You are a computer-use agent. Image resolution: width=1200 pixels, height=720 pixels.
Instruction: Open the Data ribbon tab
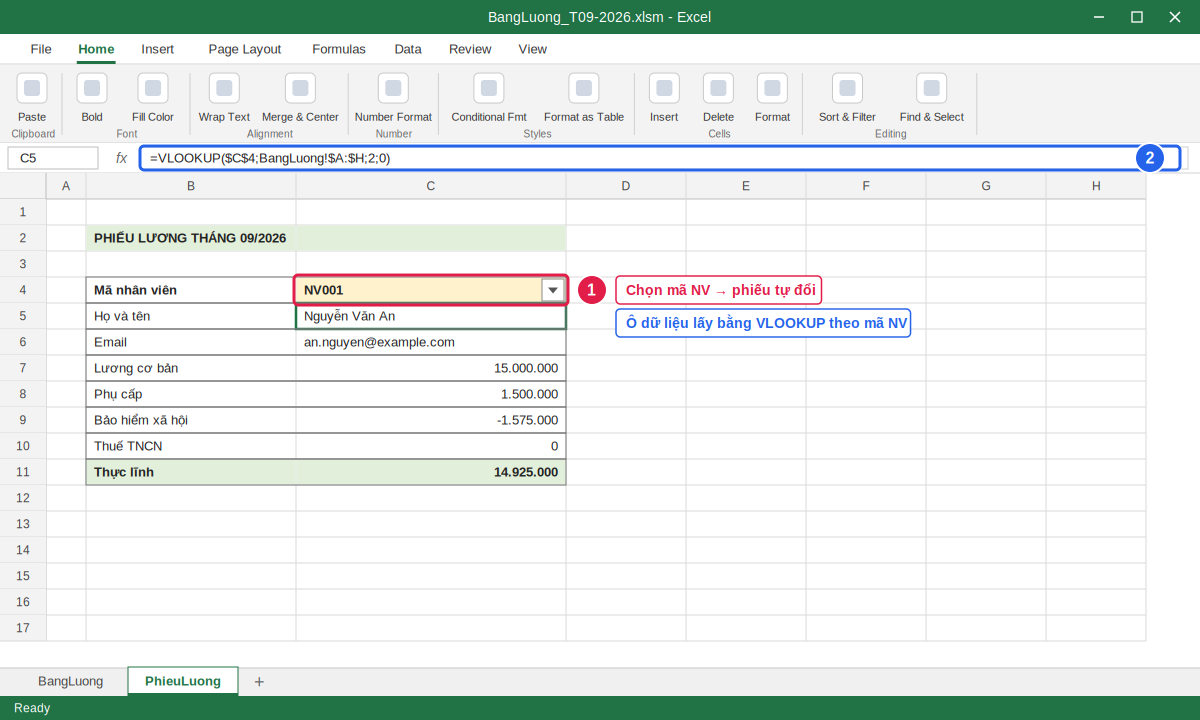click(407, 49)
